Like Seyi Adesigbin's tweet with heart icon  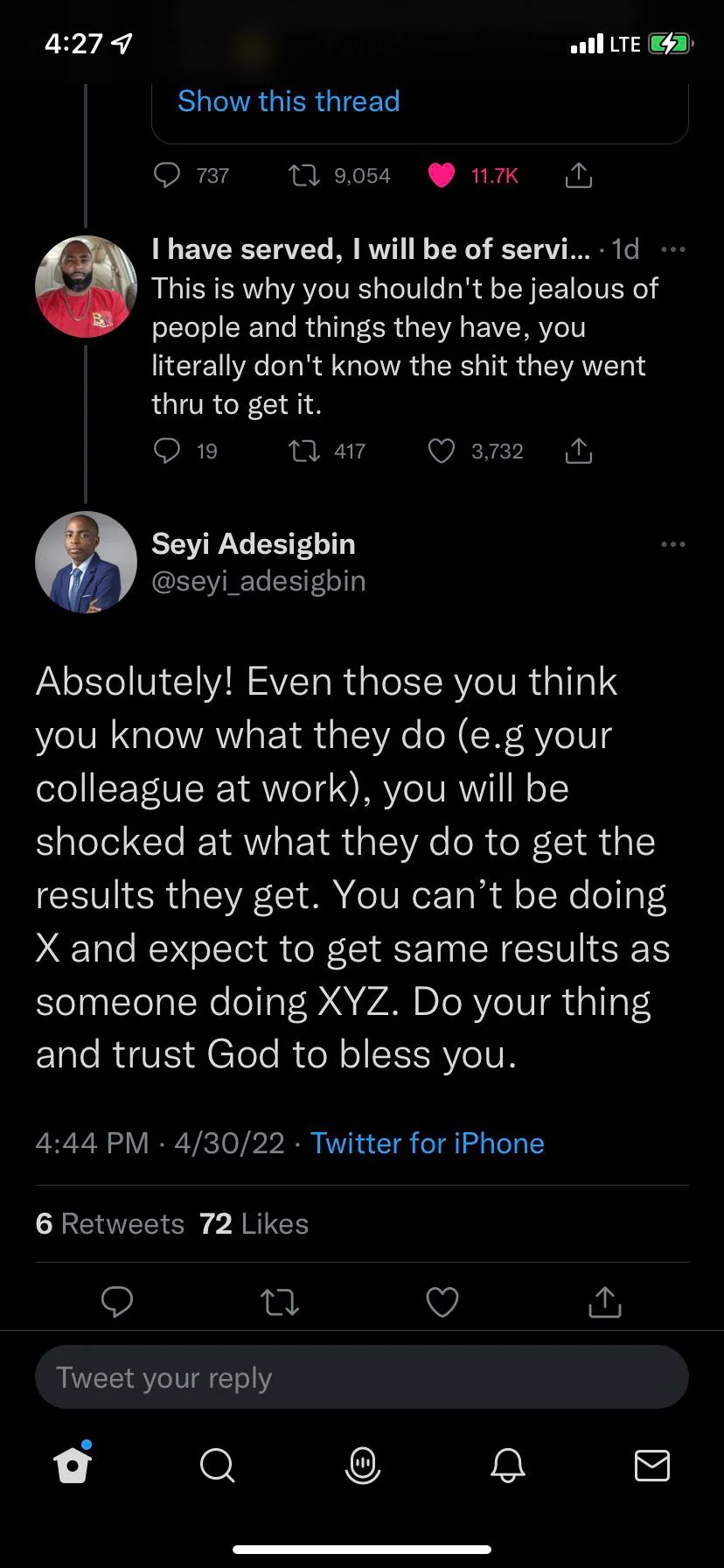[442, 1302]
